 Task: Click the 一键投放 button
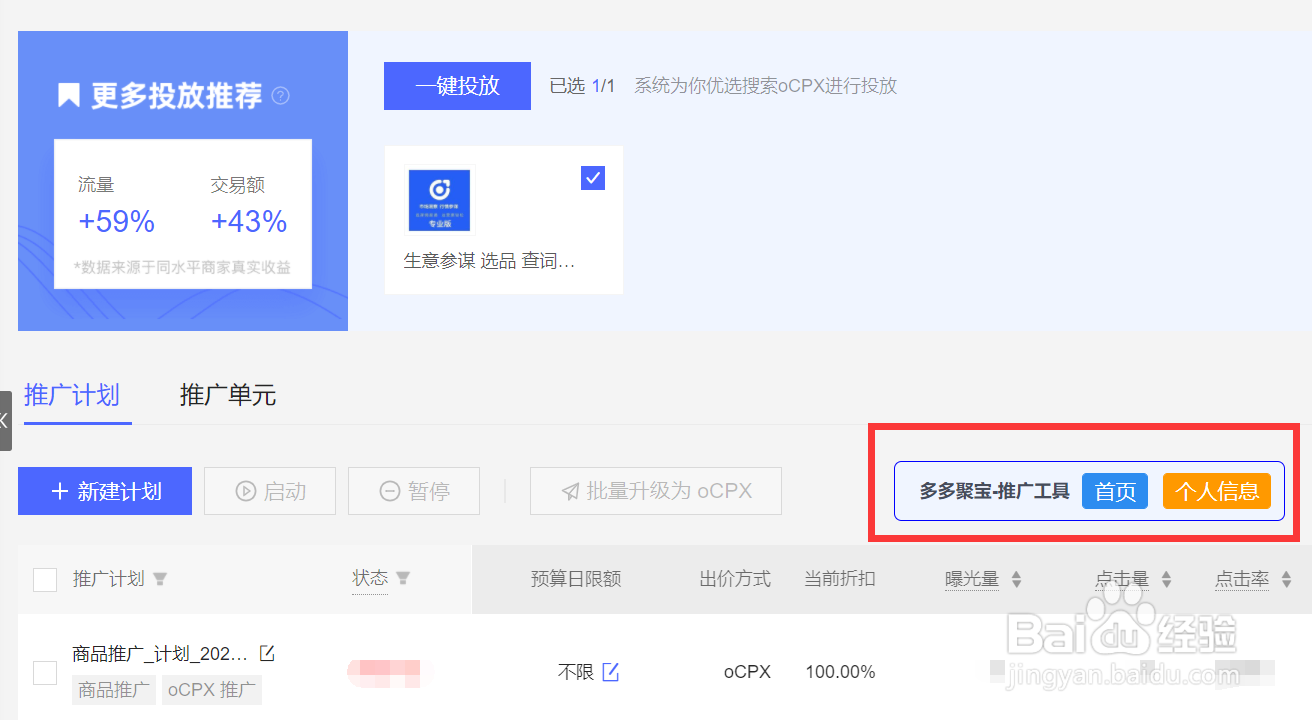tap(457, 86)
